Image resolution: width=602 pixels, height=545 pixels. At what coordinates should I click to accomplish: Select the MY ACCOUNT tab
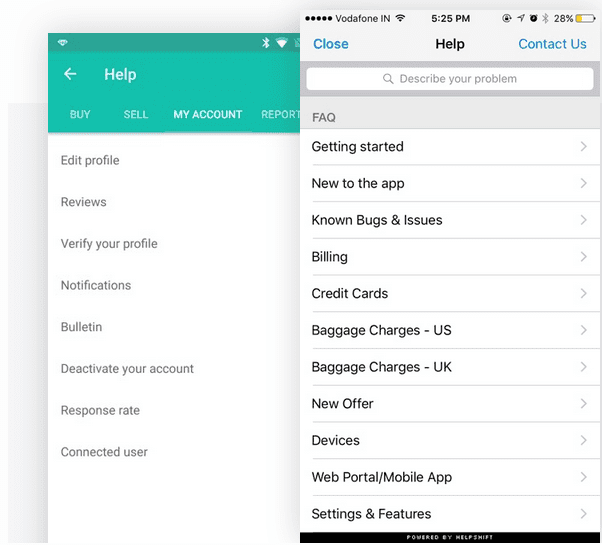tap(207, 114)
